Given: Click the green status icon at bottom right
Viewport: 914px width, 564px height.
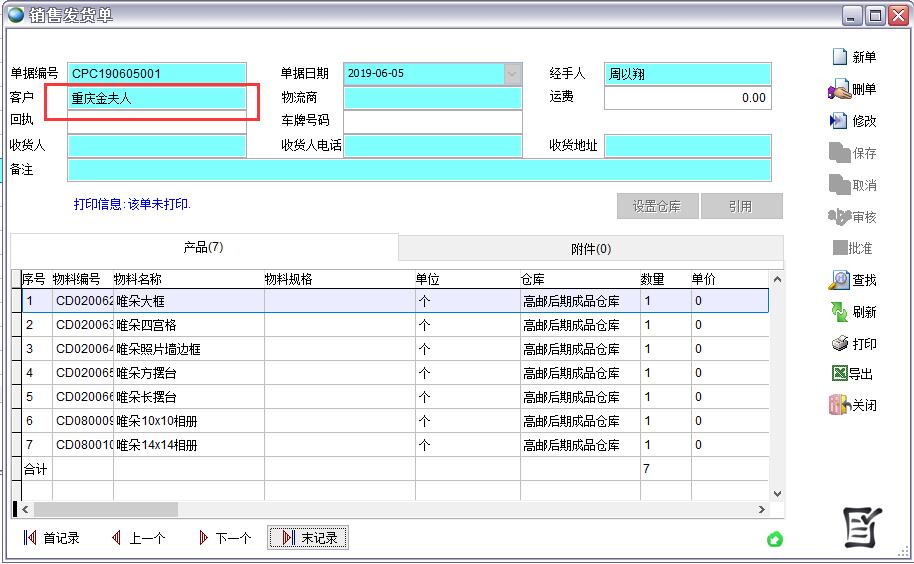Looking at the screenshot, I should (x=774, y=540).
